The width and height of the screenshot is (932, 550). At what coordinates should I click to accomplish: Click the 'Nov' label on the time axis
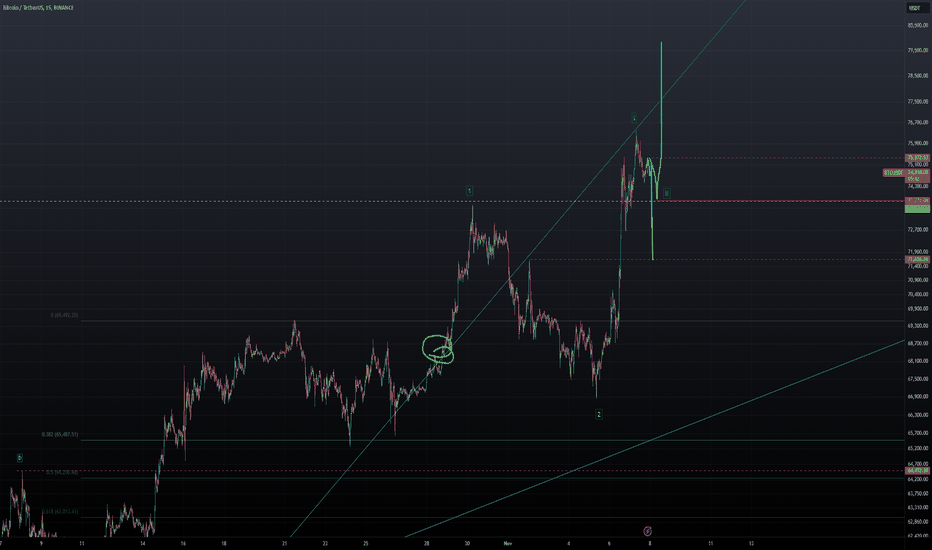508,543
